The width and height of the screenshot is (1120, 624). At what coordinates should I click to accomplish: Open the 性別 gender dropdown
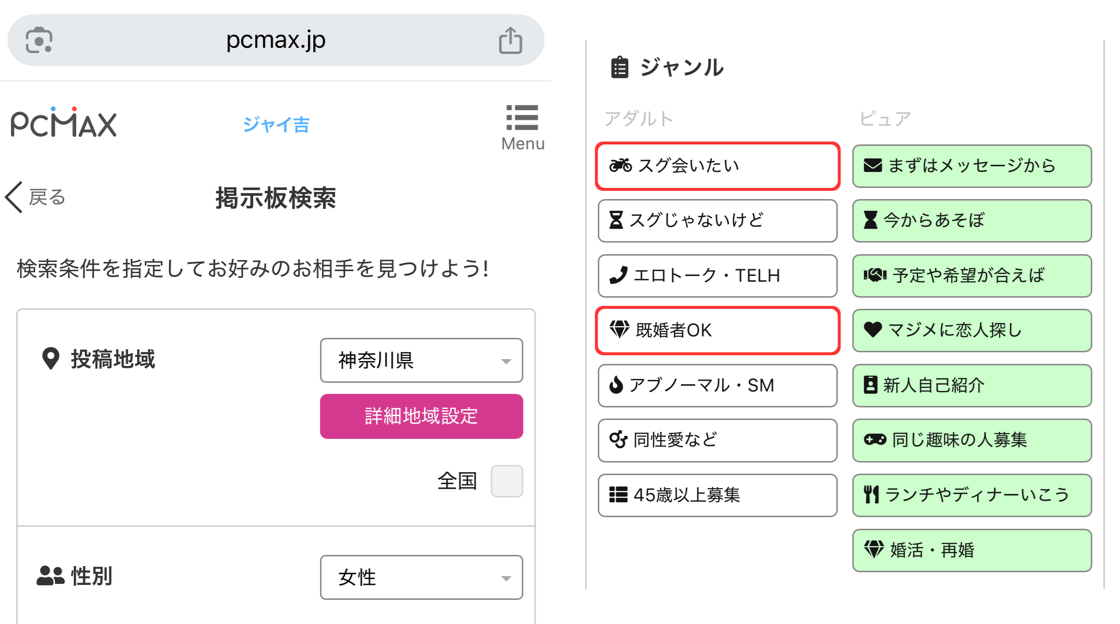[x=421, y=577]
